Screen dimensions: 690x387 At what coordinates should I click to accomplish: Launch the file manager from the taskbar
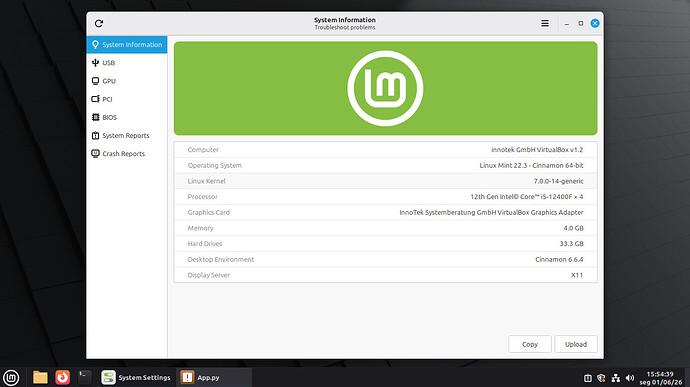[40, 377]
